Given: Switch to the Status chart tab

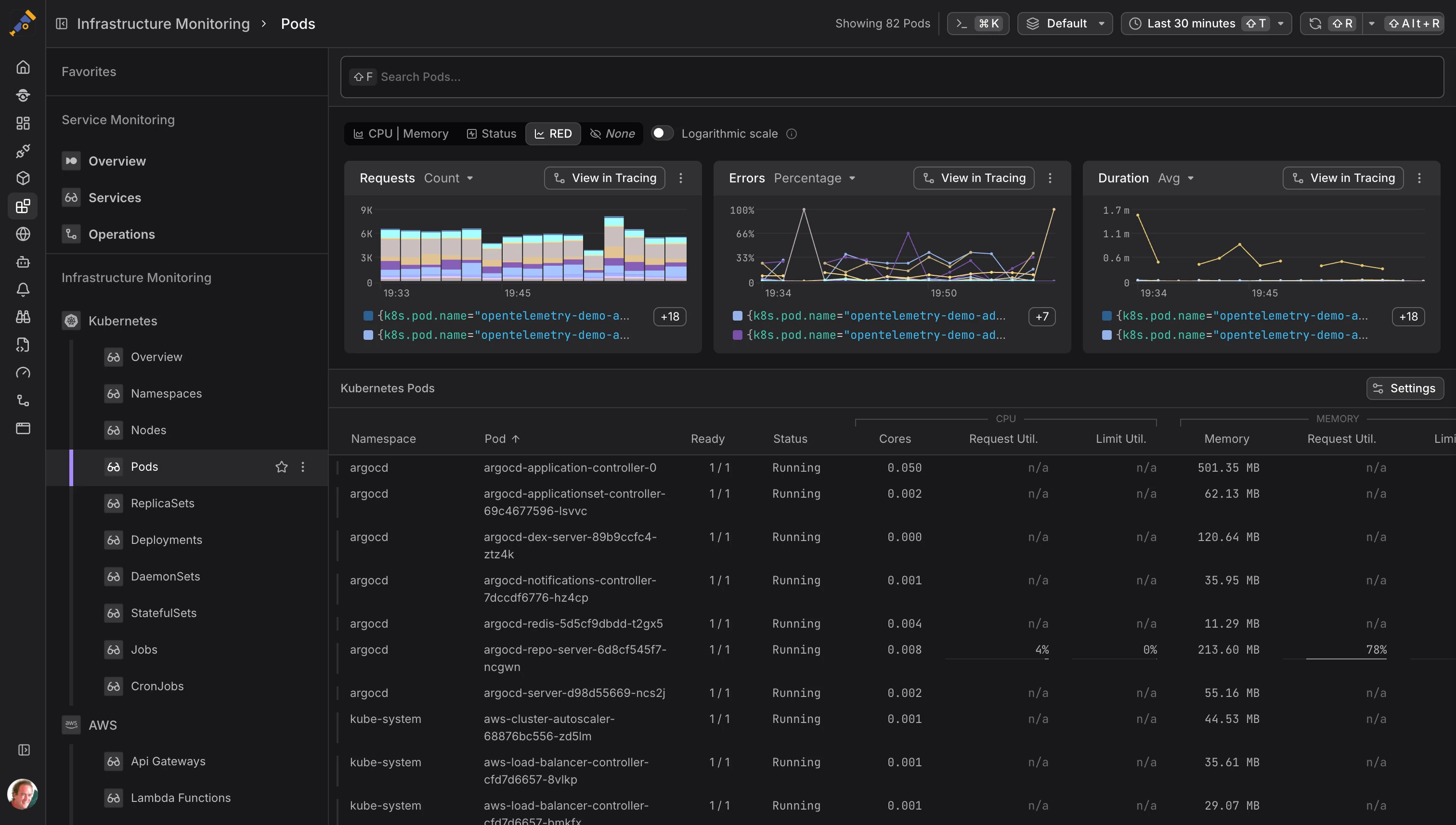Looking at the screenshot, I should (x=491, y=134).
